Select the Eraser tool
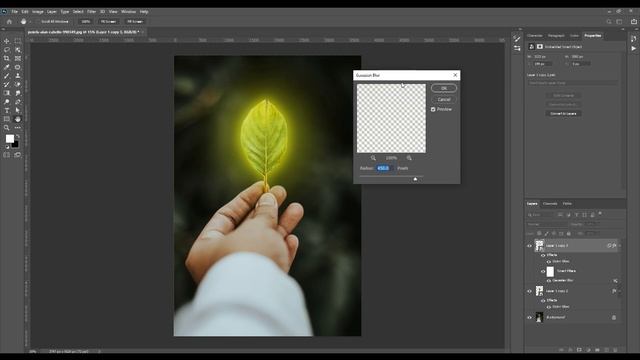 click(18, 84)
